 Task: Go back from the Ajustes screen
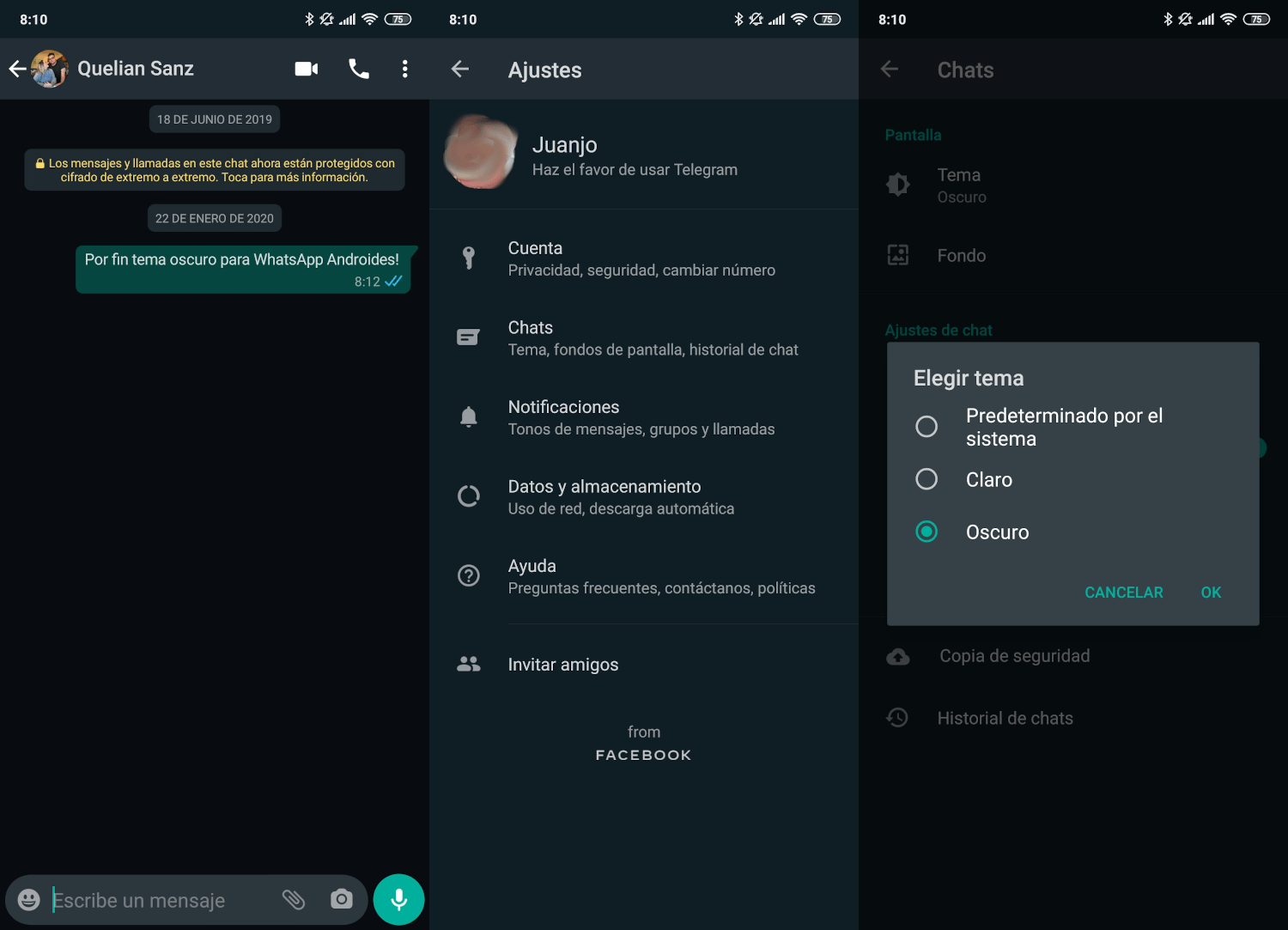[x=460, y=69]
